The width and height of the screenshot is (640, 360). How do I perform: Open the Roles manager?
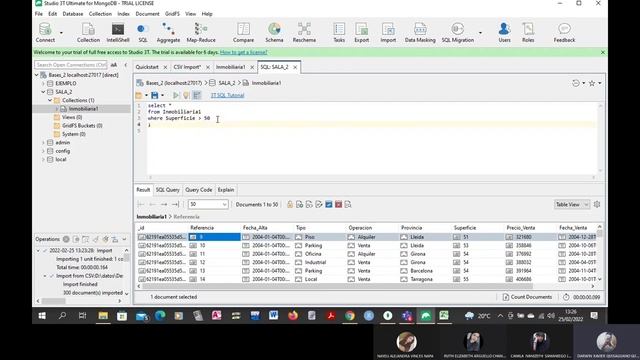pyautogui.click(x=528, y=33)
